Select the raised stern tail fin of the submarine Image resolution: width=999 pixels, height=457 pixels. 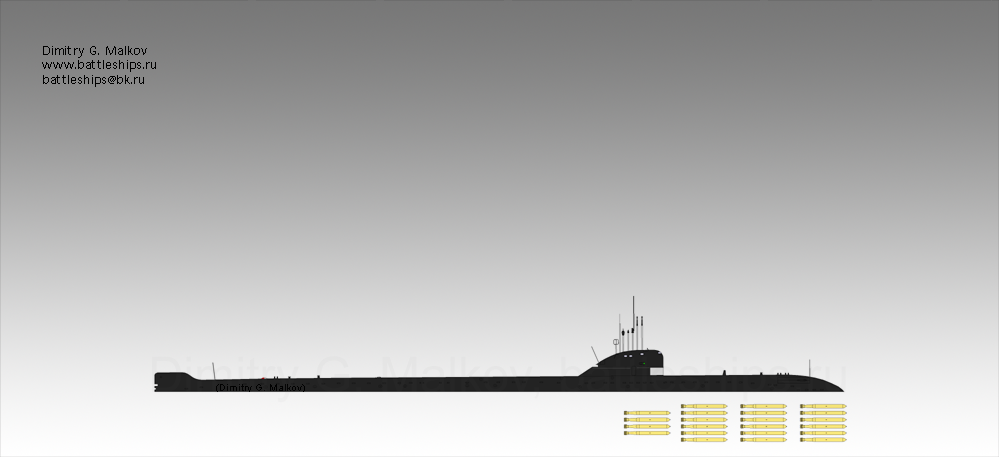tap(174, 377)
